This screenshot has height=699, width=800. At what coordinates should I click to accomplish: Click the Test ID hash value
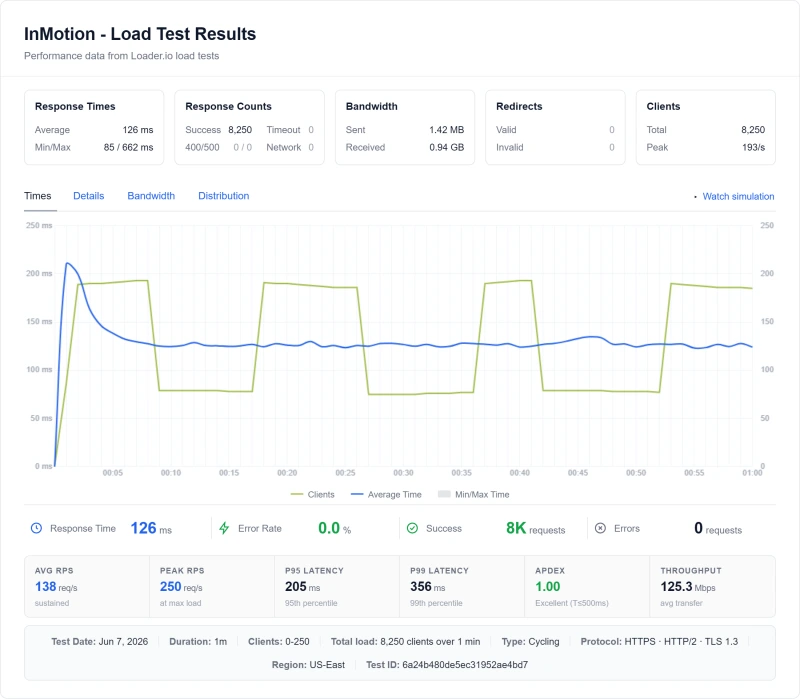point(465,665)
